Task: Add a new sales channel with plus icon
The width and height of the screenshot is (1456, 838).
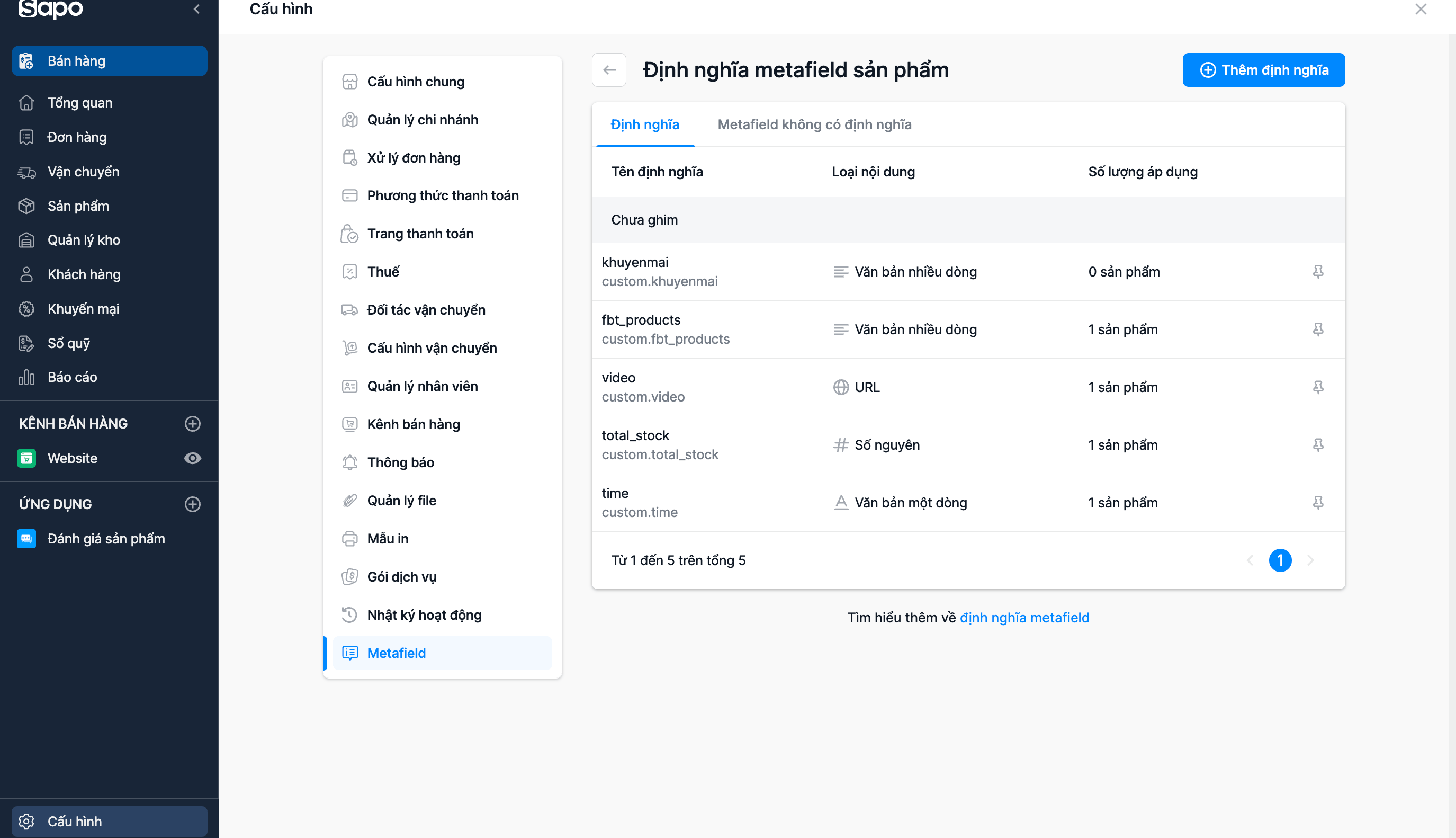Action: [x=192, y=424]
